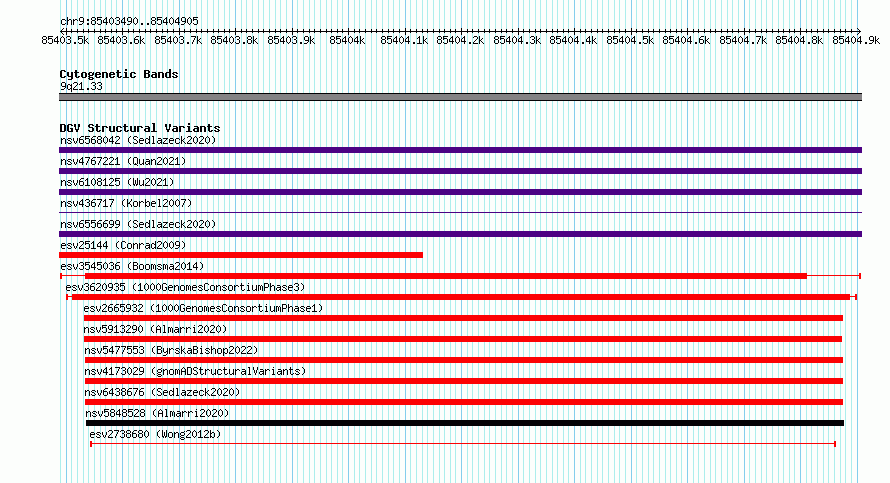Click nsv4173029 (gnomADStructuralVariants) label
Image resolution: width=890 pixels, height=483 pixels.
(x=195, y=371)
